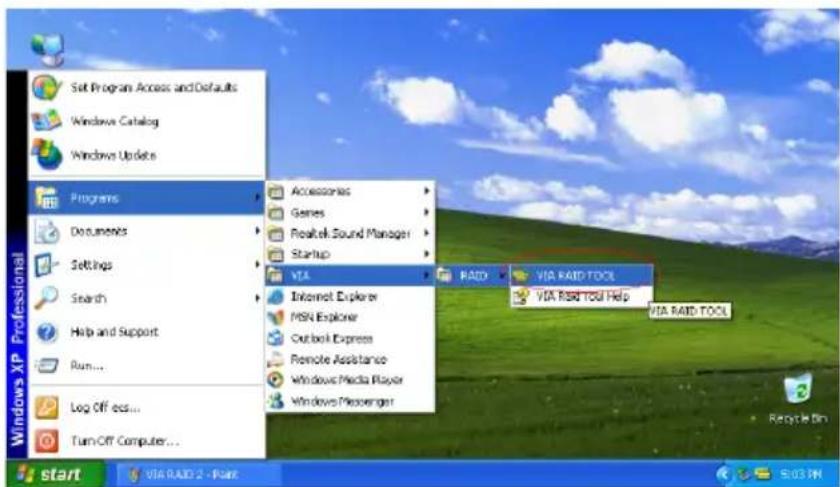The height and width of the screenshot is (487, 840).
Task: Click the tray expand arrow in taskbar
Action: (723, 474)
